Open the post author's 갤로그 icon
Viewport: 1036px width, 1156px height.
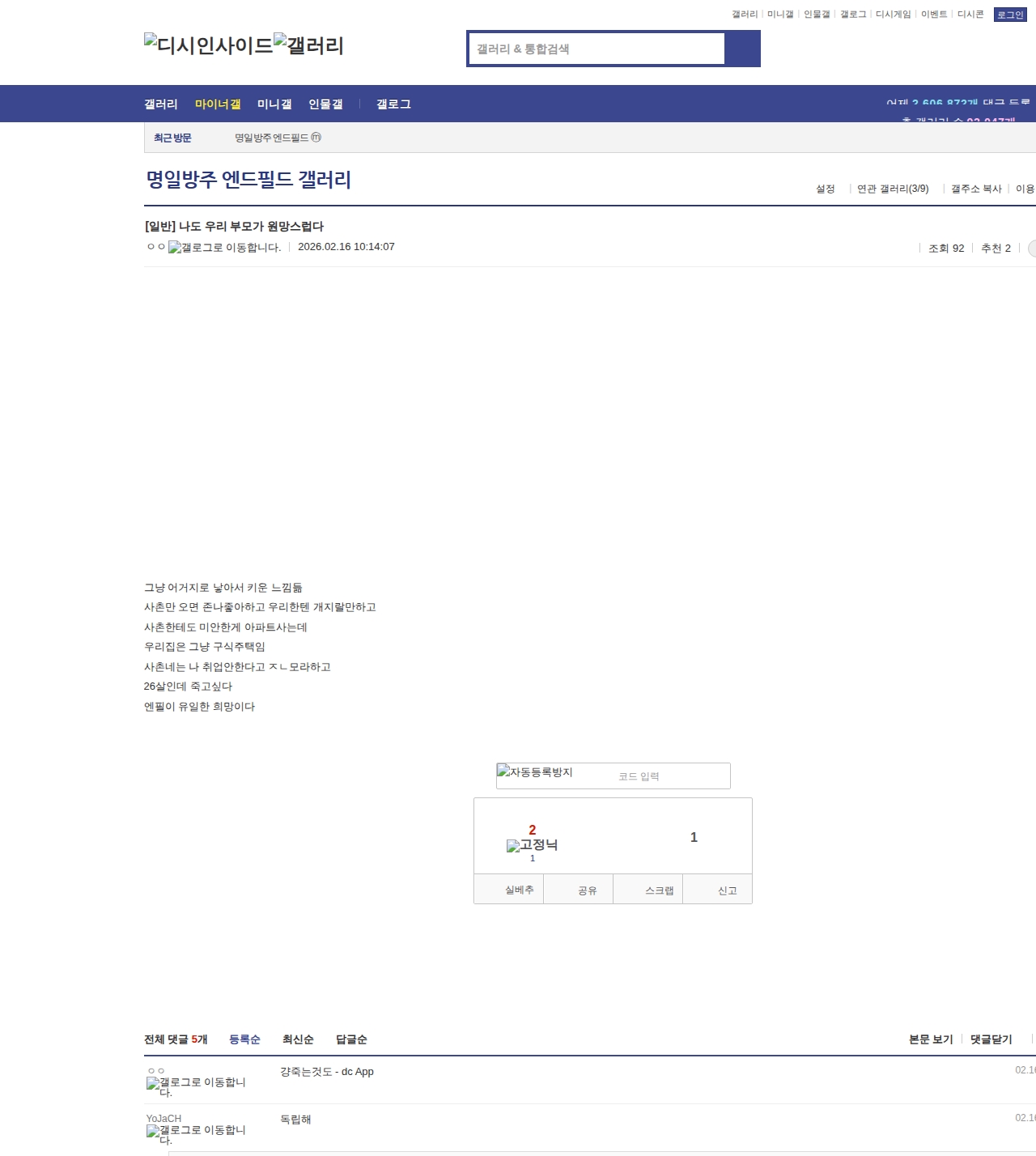coord(224,248)
